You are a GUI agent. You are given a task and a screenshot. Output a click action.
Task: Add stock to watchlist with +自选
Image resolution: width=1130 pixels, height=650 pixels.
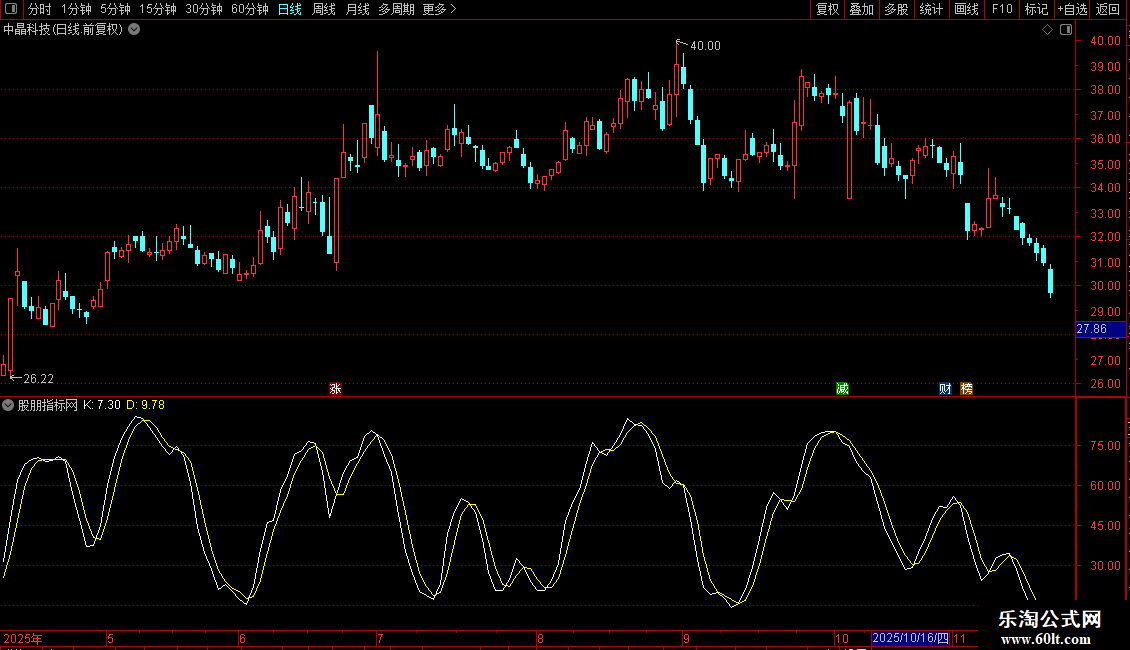pyautogui.click(x=1072, y=9)
